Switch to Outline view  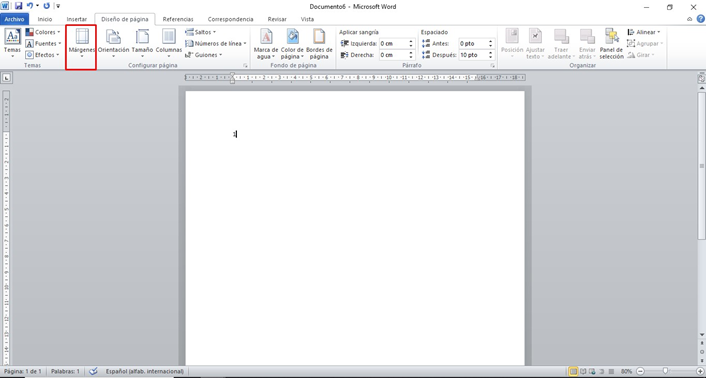tap(602, 371)
